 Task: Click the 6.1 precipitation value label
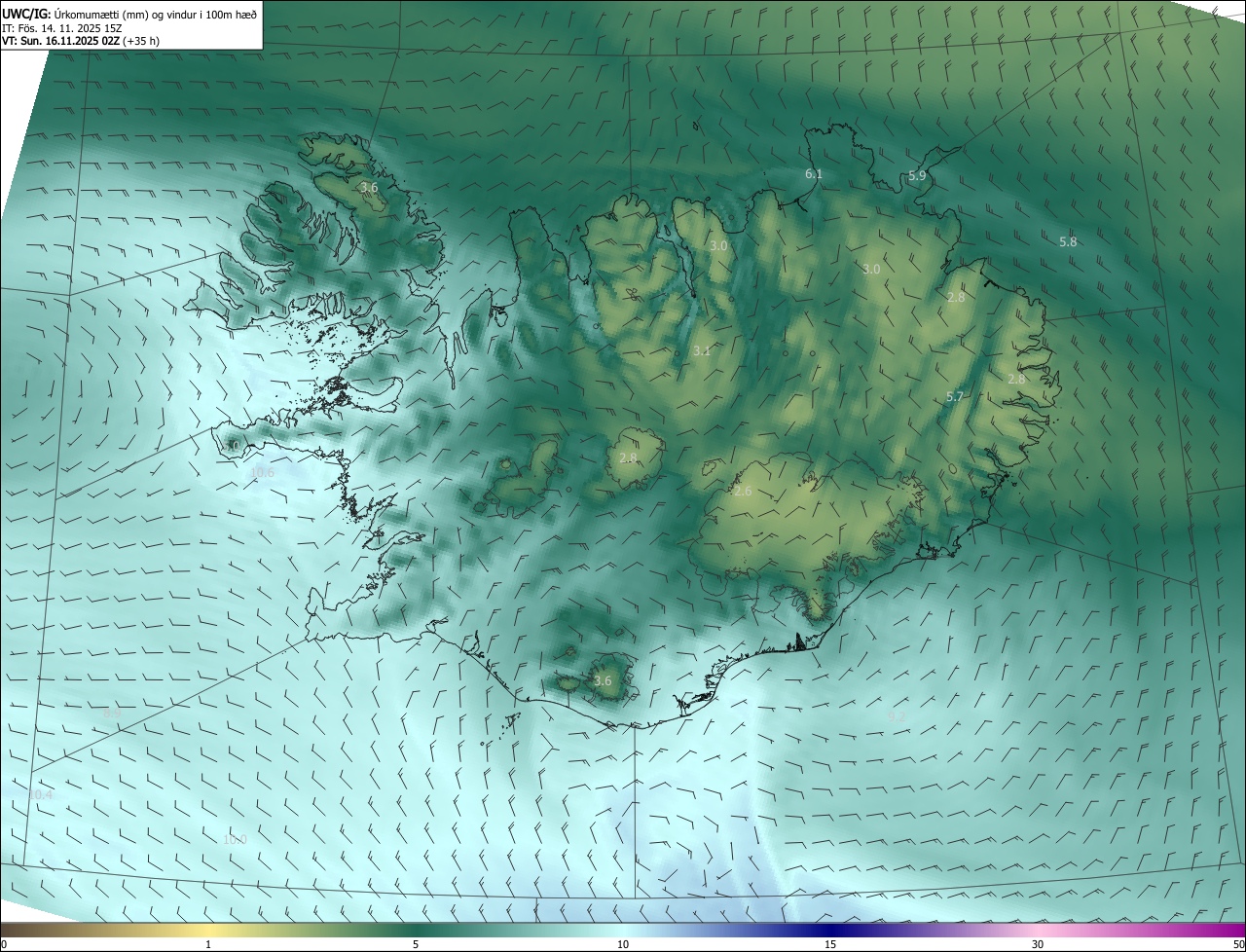pos(814,174)
